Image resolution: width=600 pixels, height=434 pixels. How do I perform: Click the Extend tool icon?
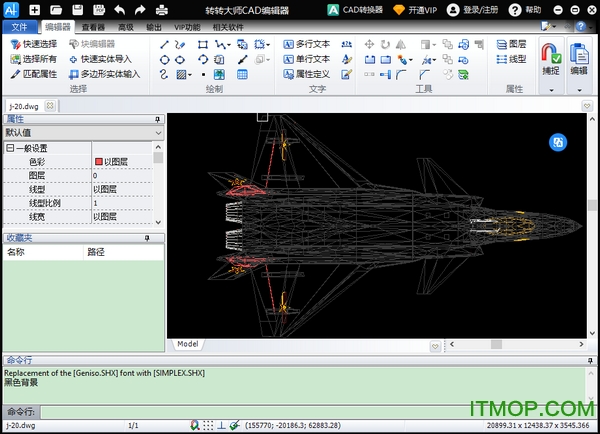(x=385, y=74)
